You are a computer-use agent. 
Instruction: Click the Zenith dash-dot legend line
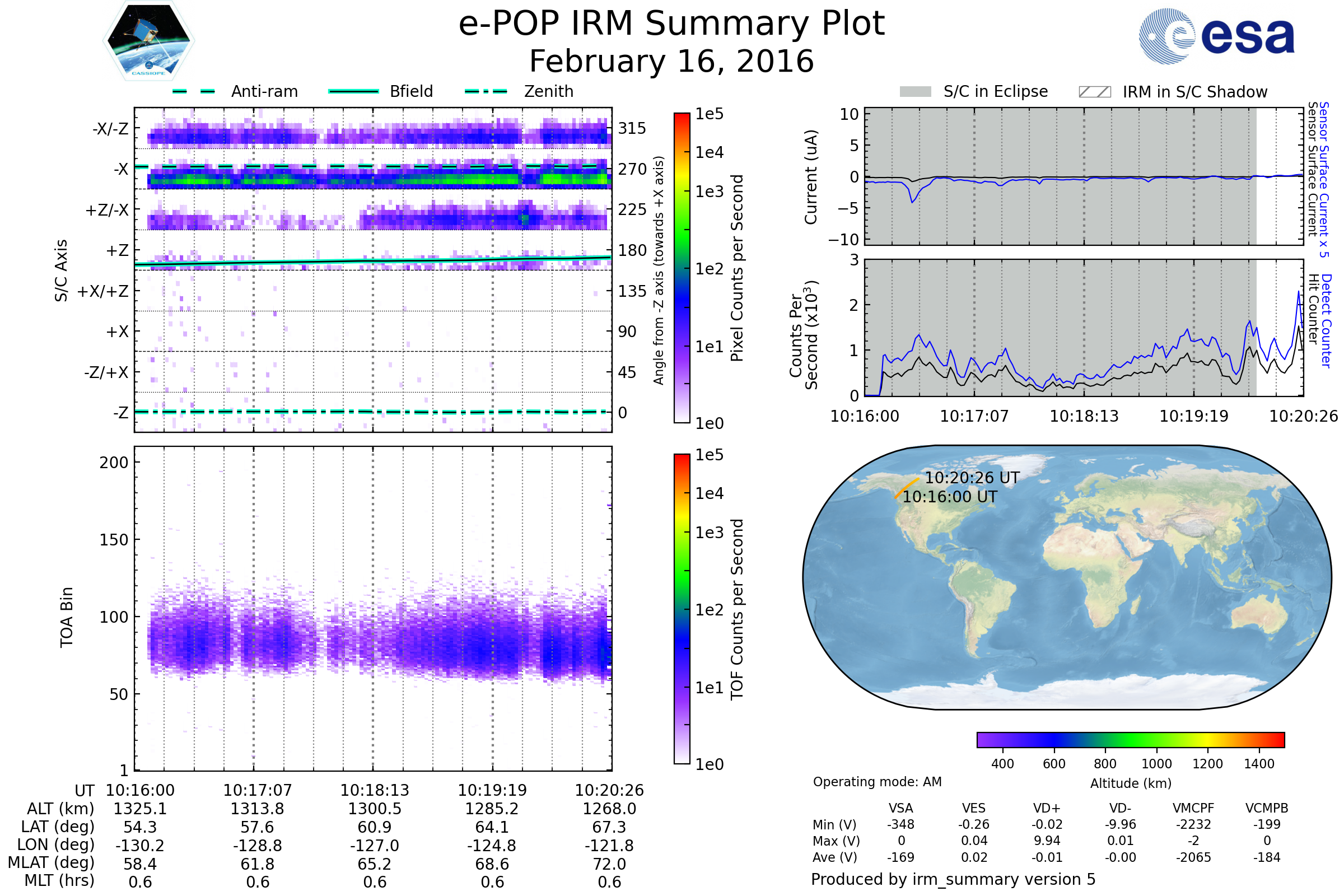coord(486,91)
